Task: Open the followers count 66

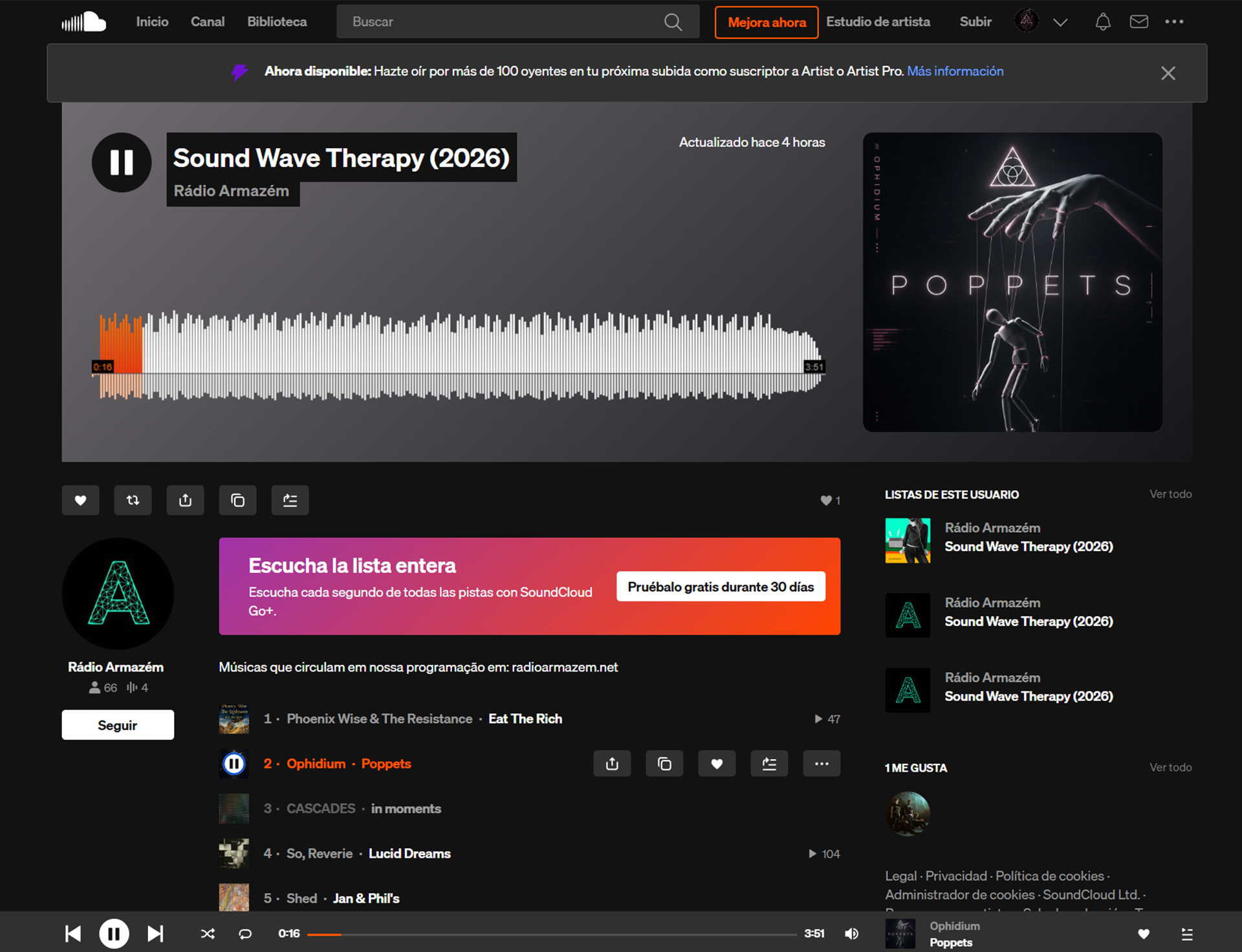Action: [x=103, y=687]
